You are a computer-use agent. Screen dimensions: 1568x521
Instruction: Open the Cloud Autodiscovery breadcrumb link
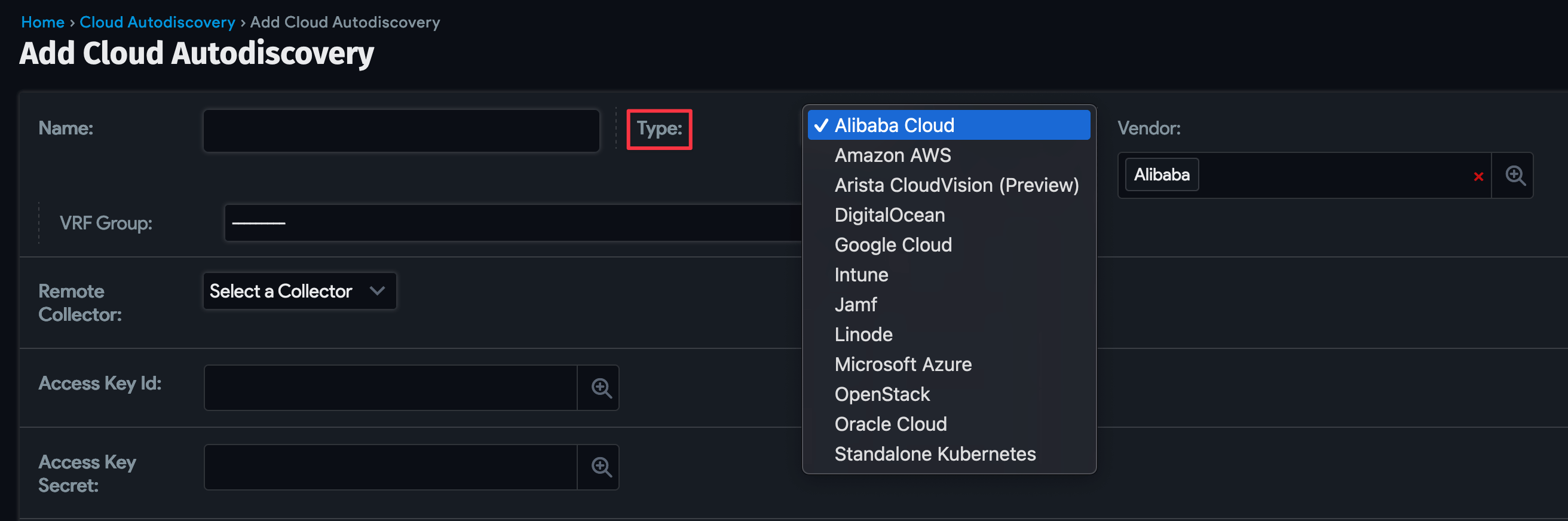point(158,22)
